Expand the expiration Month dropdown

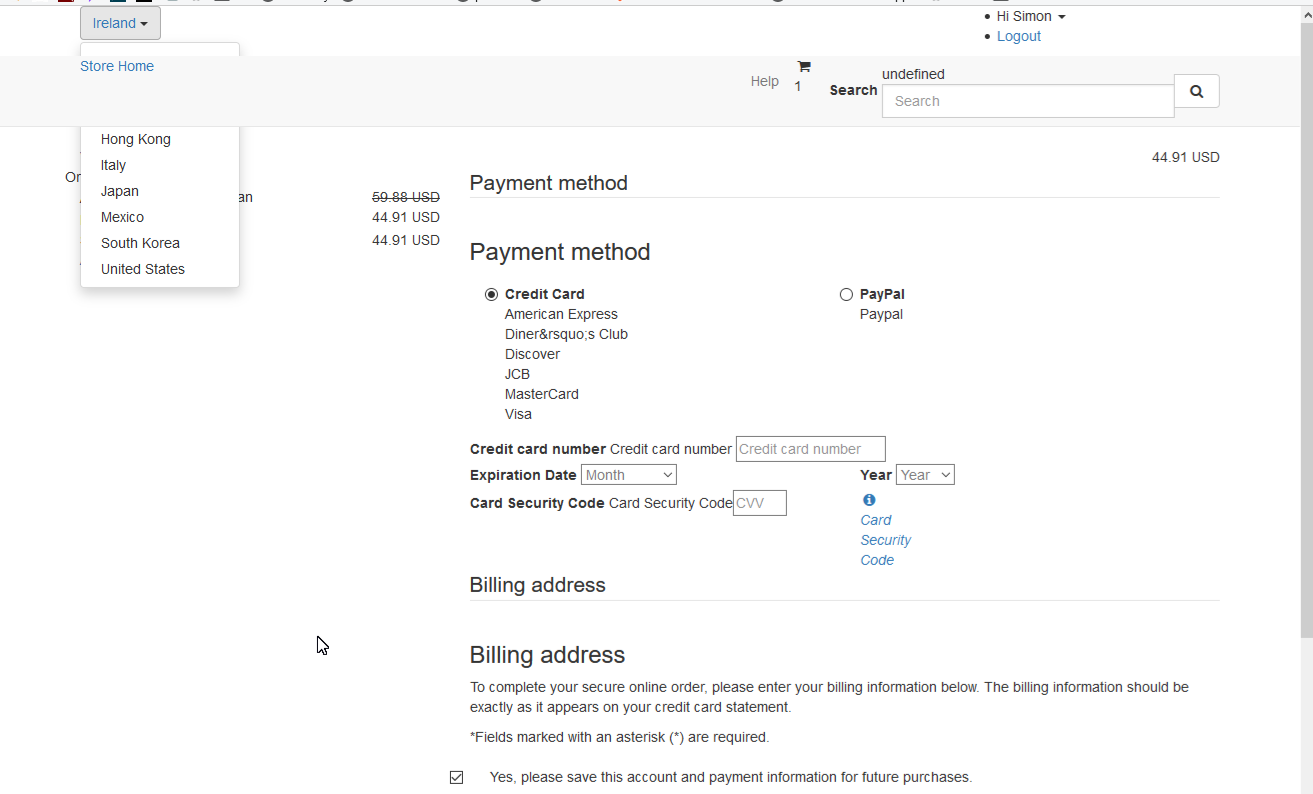pyautogui.click(x=628, y=475)
